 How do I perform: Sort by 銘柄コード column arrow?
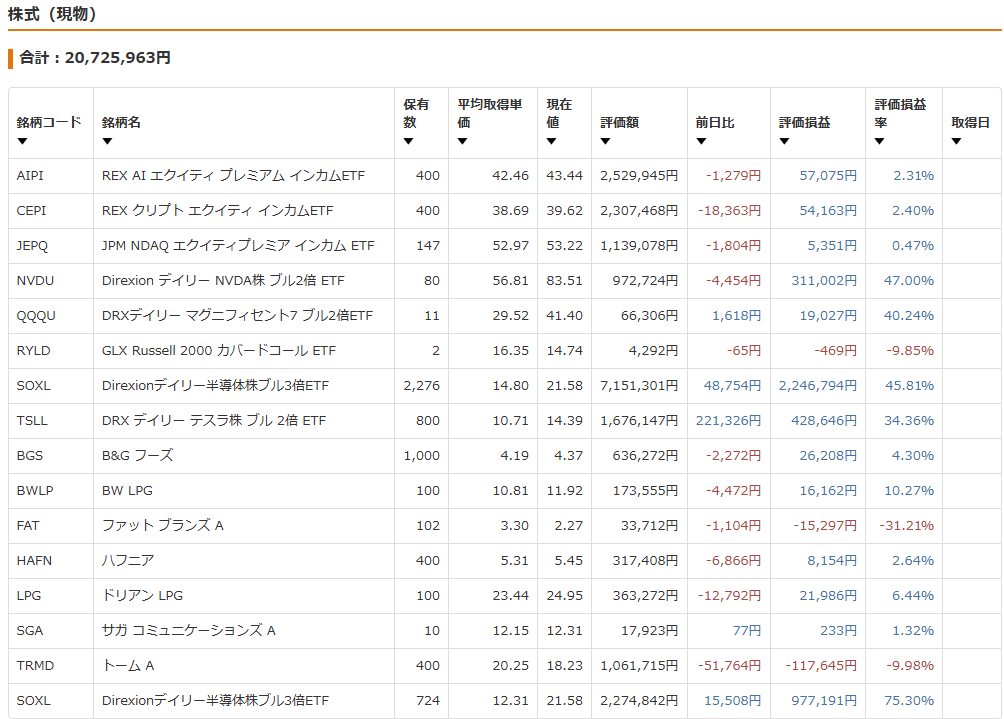22,141
